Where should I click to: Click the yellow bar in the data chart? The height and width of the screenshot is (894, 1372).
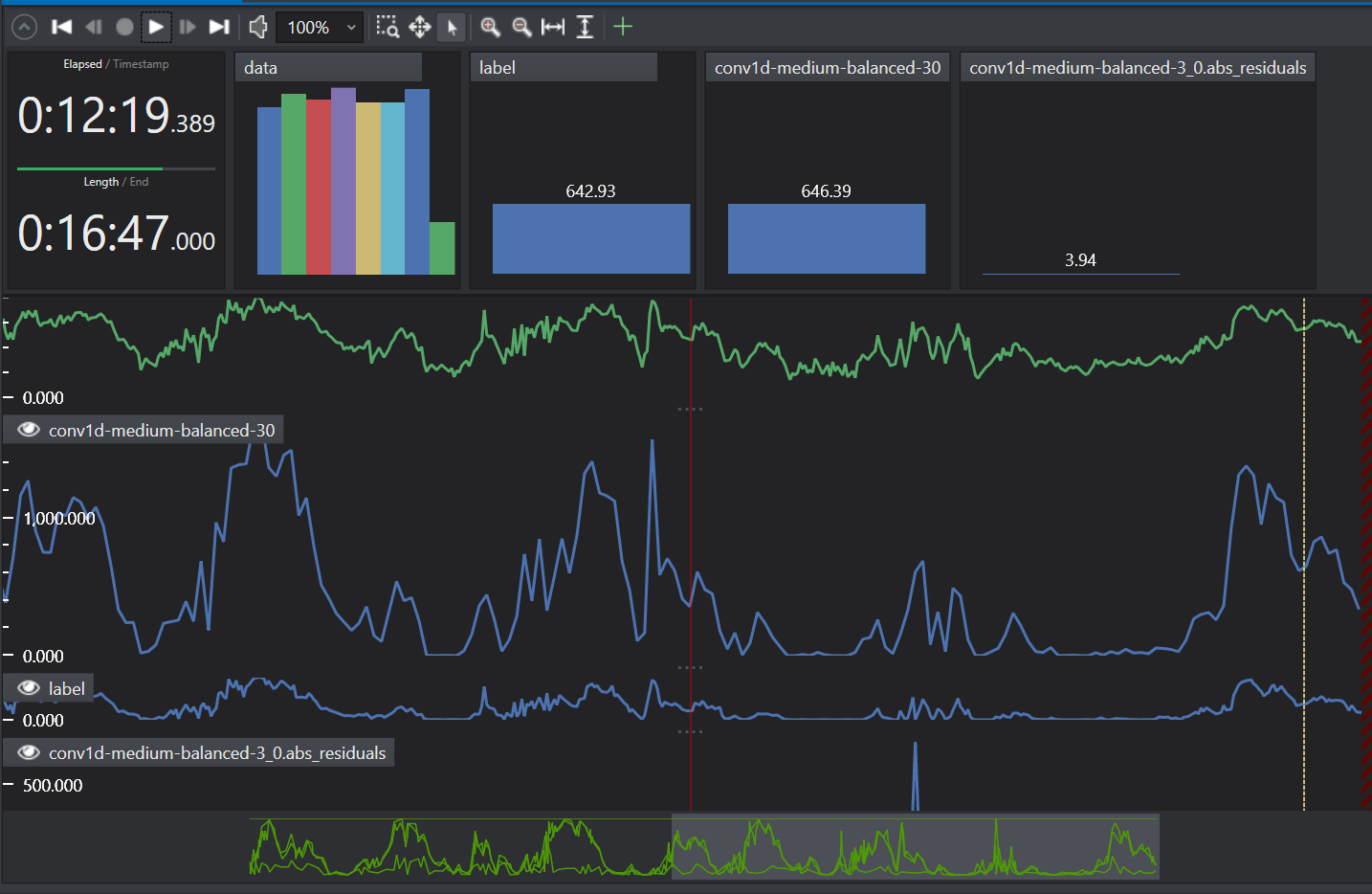tap(368, 189)
